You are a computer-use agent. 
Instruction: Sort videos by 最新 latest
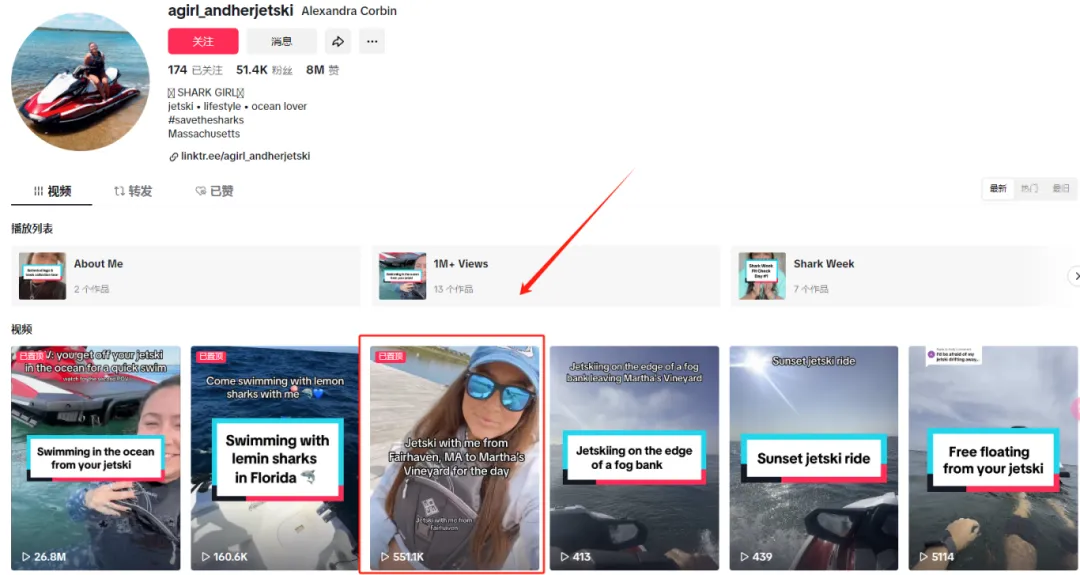(x=998, y=189)
